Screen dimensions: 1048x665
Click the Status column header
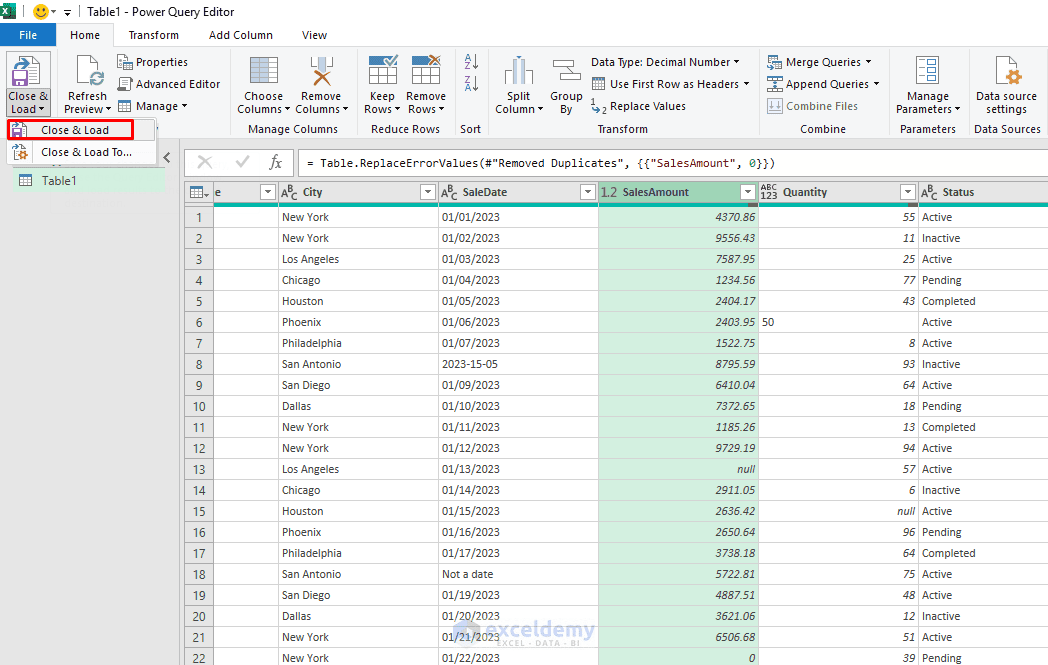coord(983,192)
